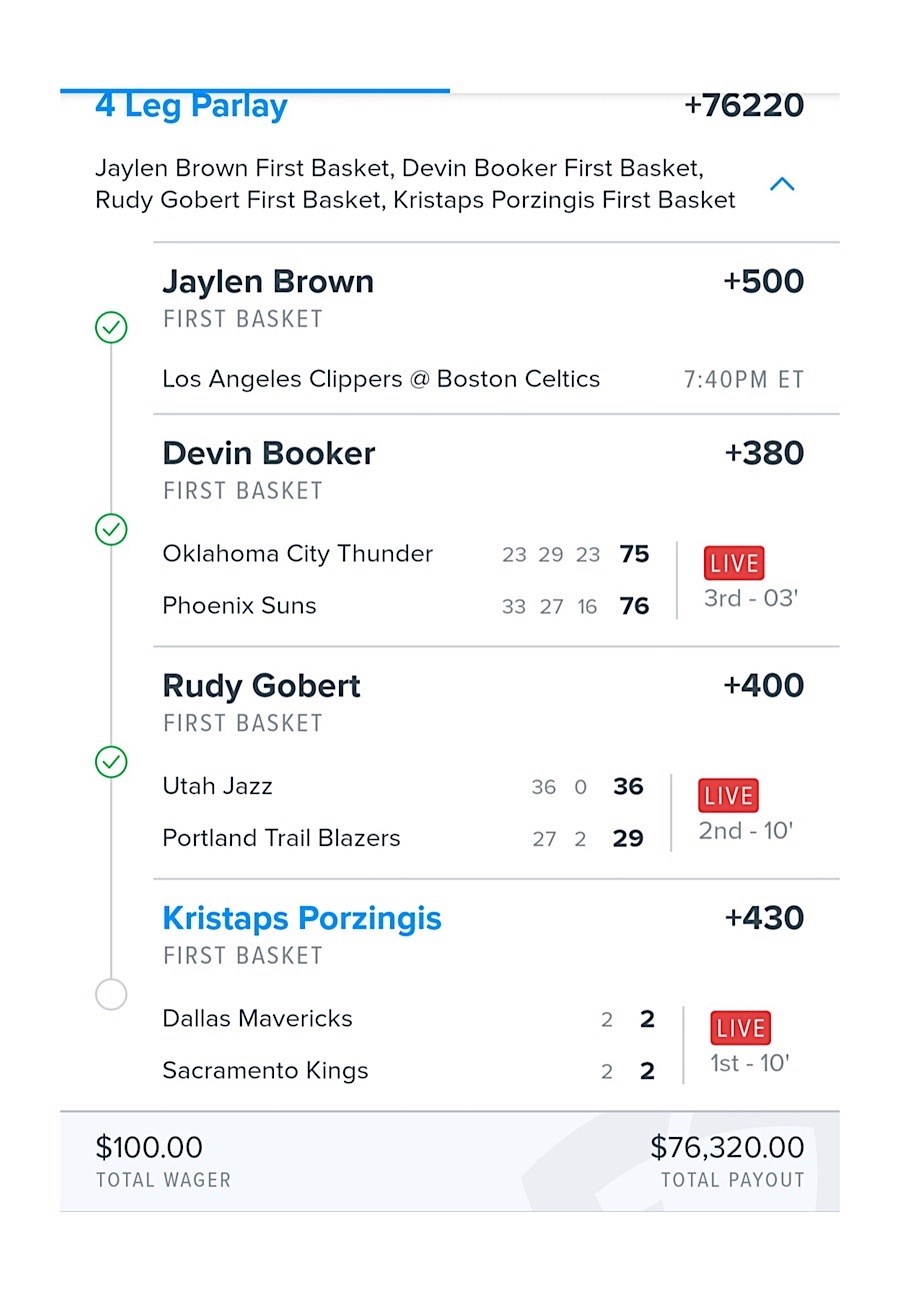Screen dimensions: 900x1299
Task: Tap the LIVE badge for Thunder vs Suns
Action: [x=734, y=563]
